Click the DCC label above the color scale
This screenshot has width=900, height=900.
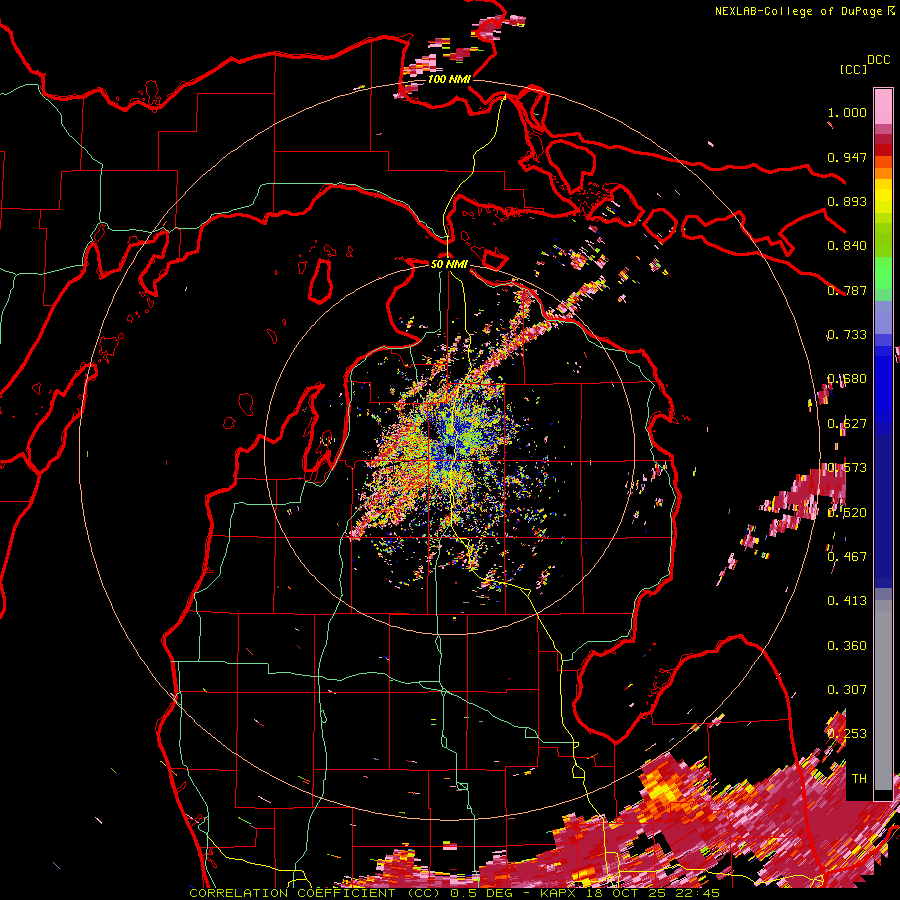(878, 60)
